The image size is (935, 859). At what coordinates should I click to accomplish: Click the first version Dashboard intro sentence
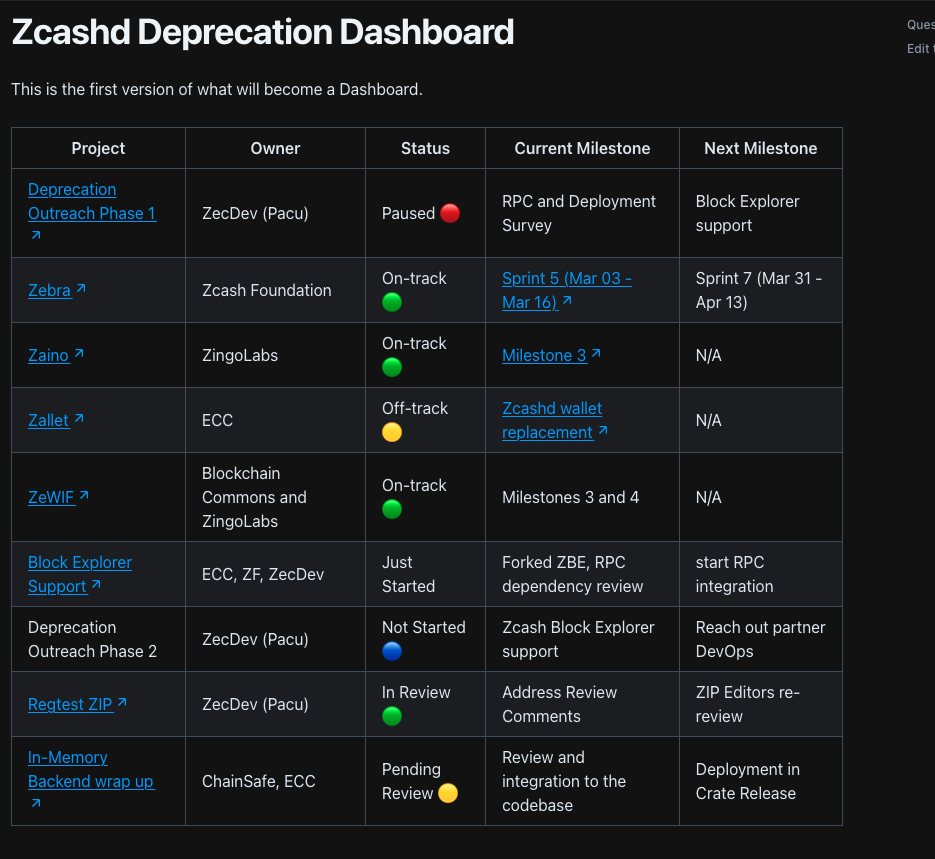coord(217,89)
